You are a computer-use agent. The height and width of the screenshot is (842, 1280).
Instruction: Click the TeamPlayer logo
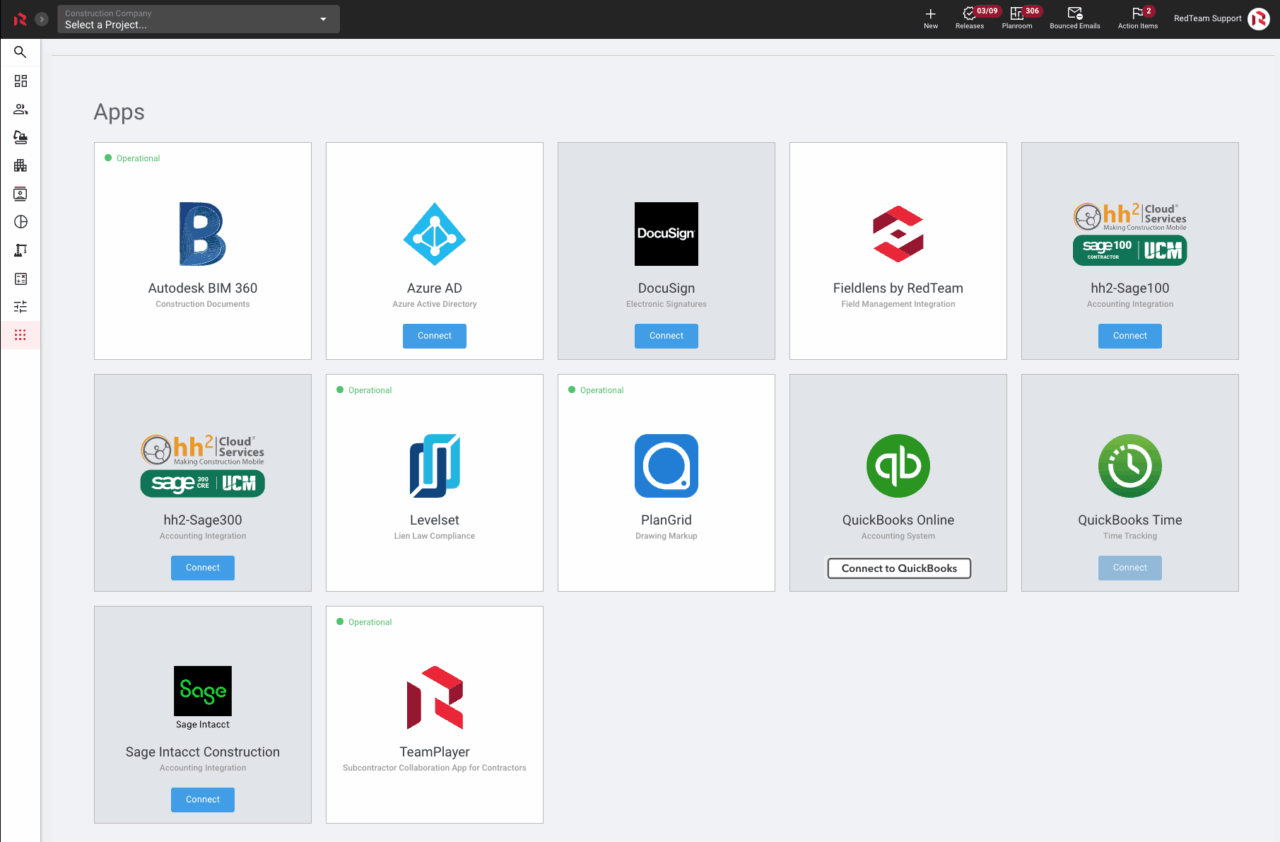click(x=435, y=698)
